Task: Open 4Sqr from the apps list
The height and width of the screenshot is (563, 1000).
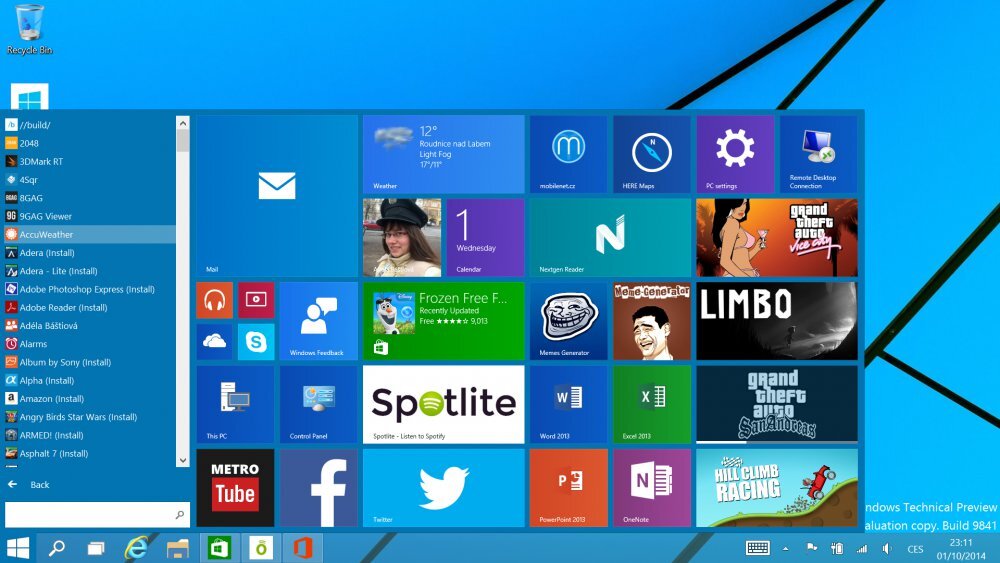Action: tap(88, 180)
